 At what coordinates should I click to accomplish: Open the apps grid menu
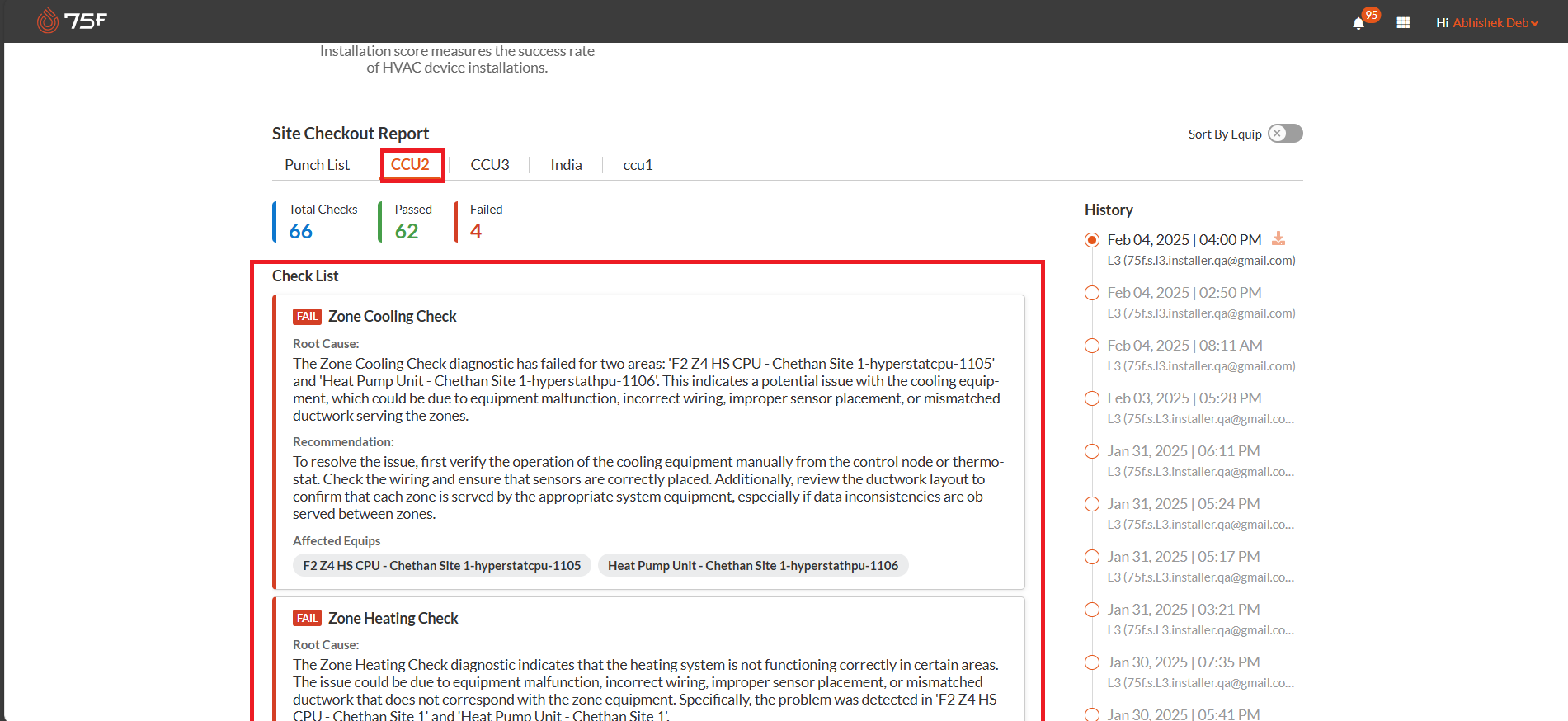(1403, 23)
